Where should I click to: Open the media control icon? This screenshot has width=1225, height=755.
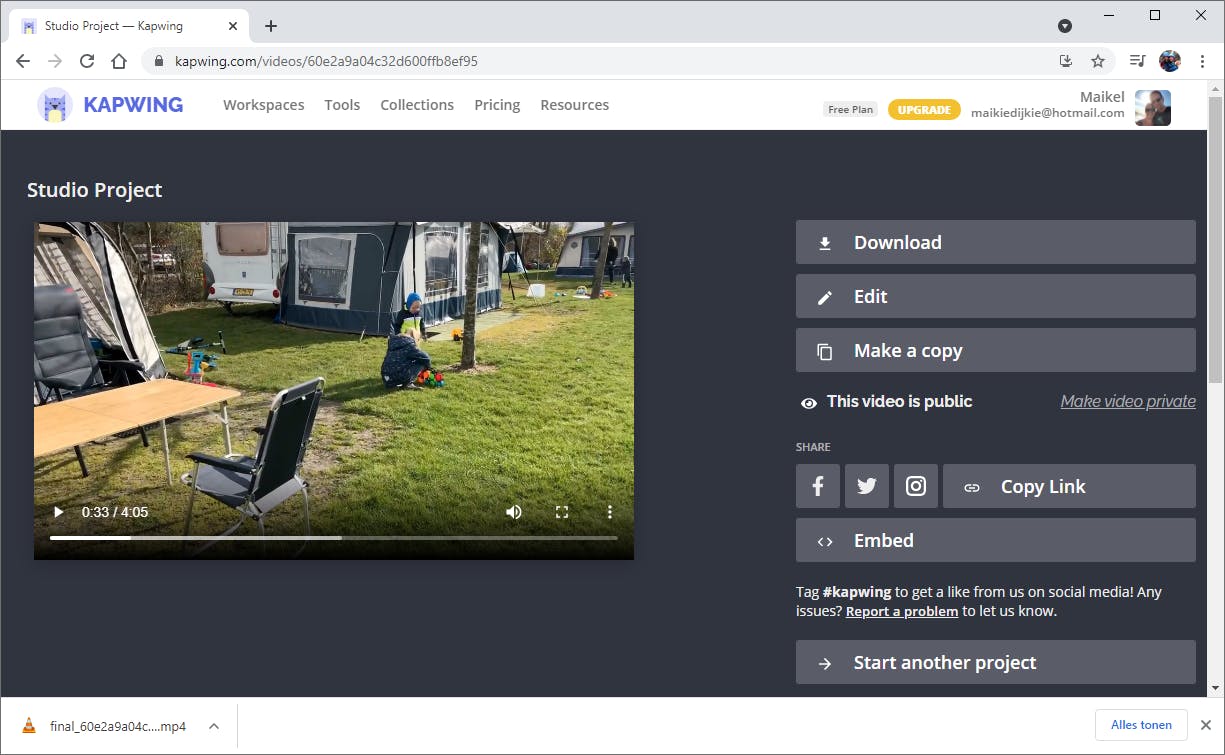1137,61
